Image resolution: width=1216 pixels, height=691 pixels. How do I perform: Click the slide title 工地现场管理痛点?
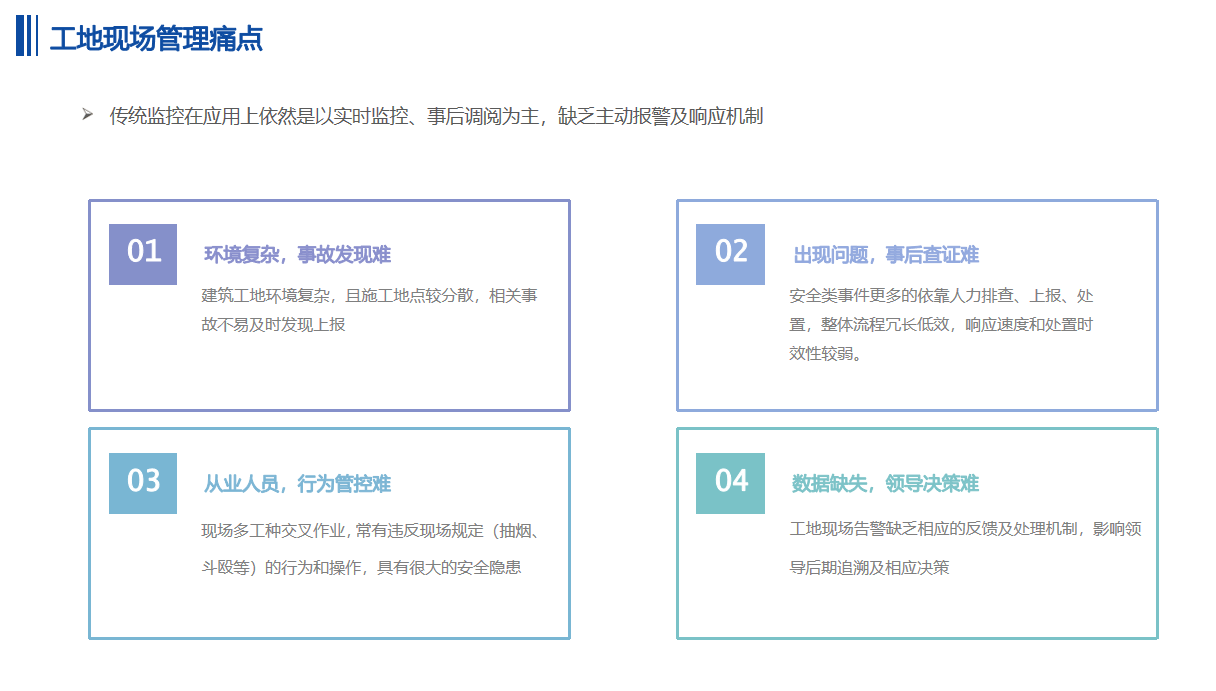pyautogui.click(x=156, y=38)
